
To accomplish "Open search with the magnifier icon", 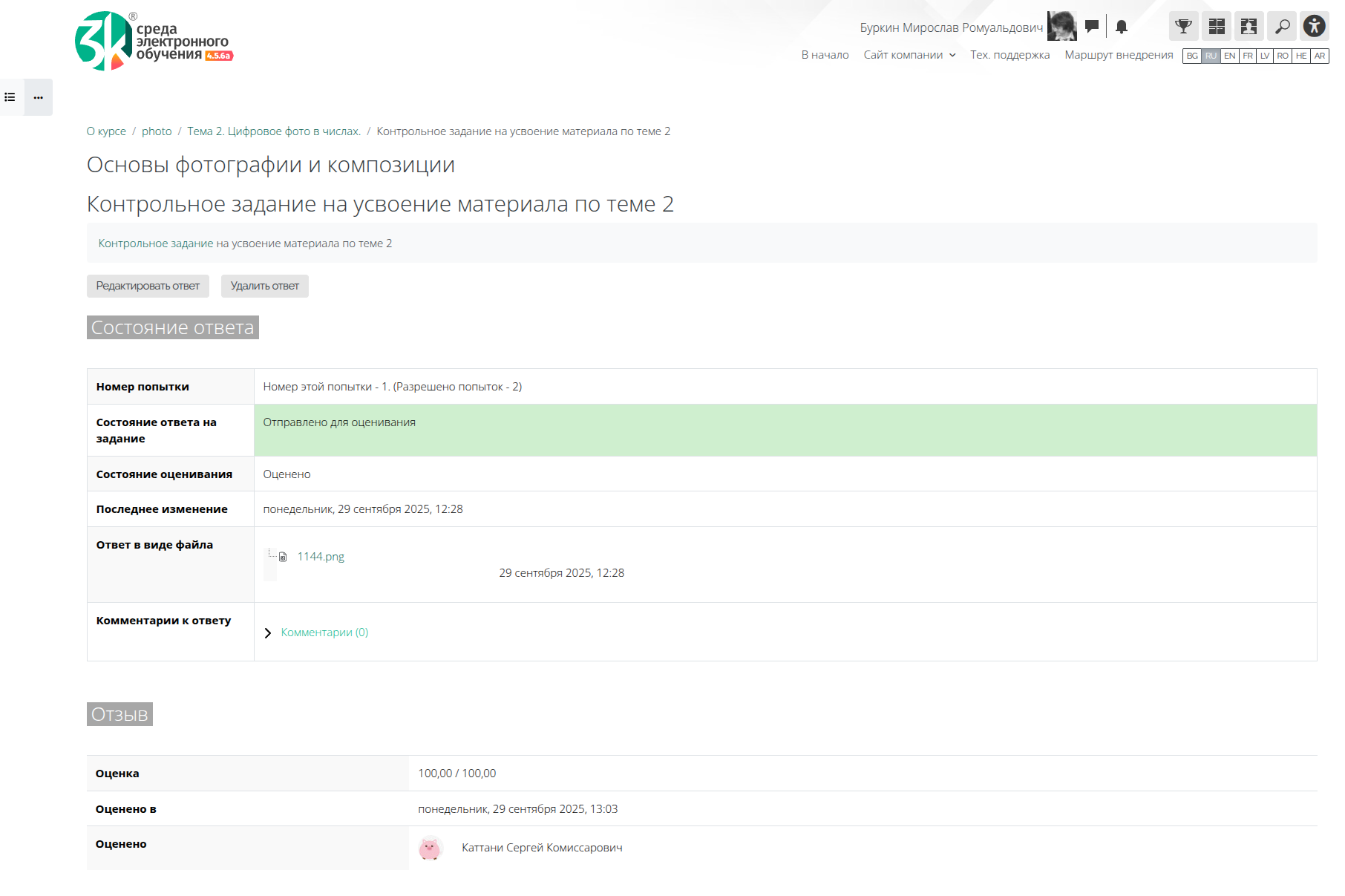I will [x=1282, y=27].
